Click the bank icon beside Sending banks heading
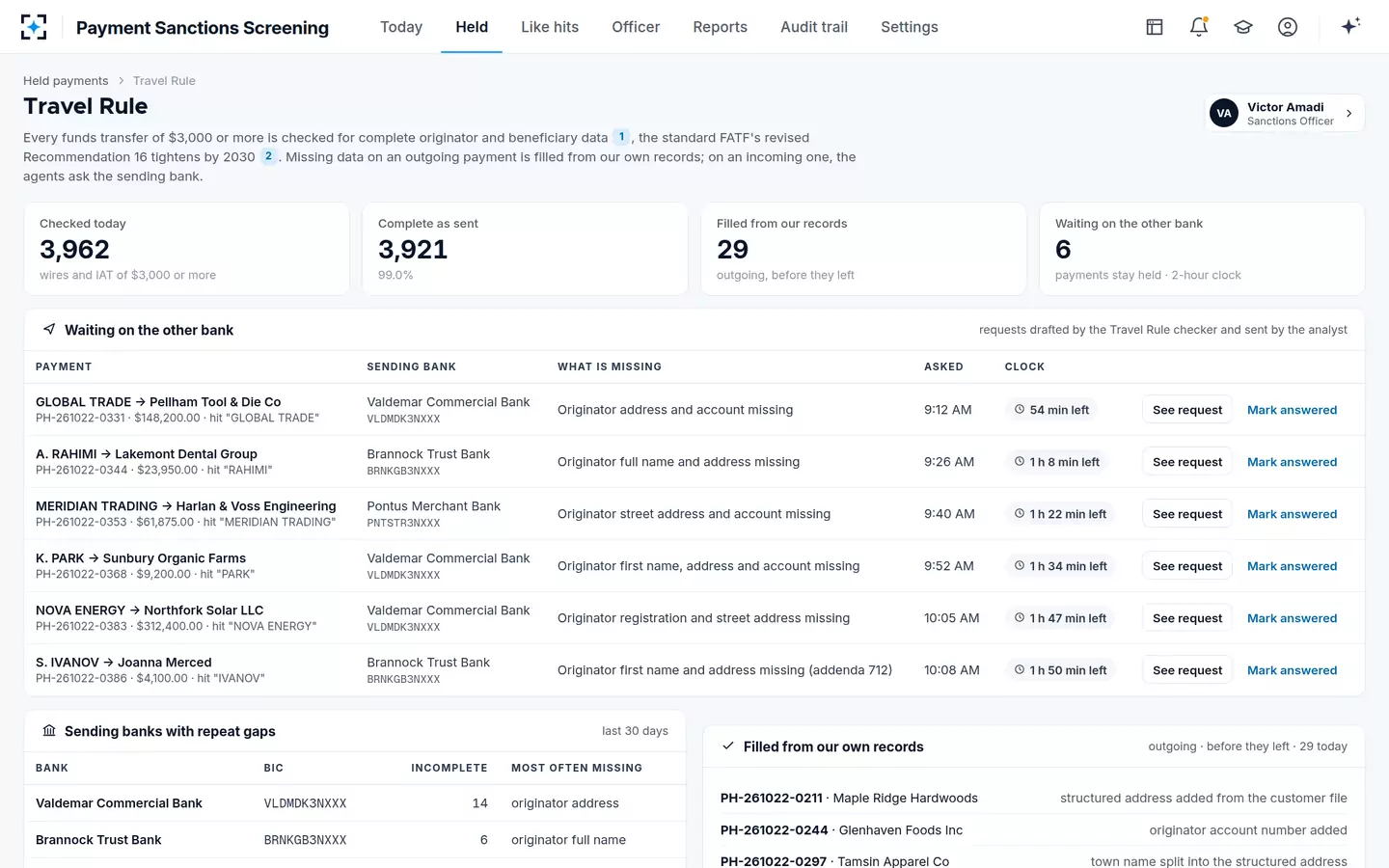The width and height of the screenshot is (1389, 868). tap(49, 731)
